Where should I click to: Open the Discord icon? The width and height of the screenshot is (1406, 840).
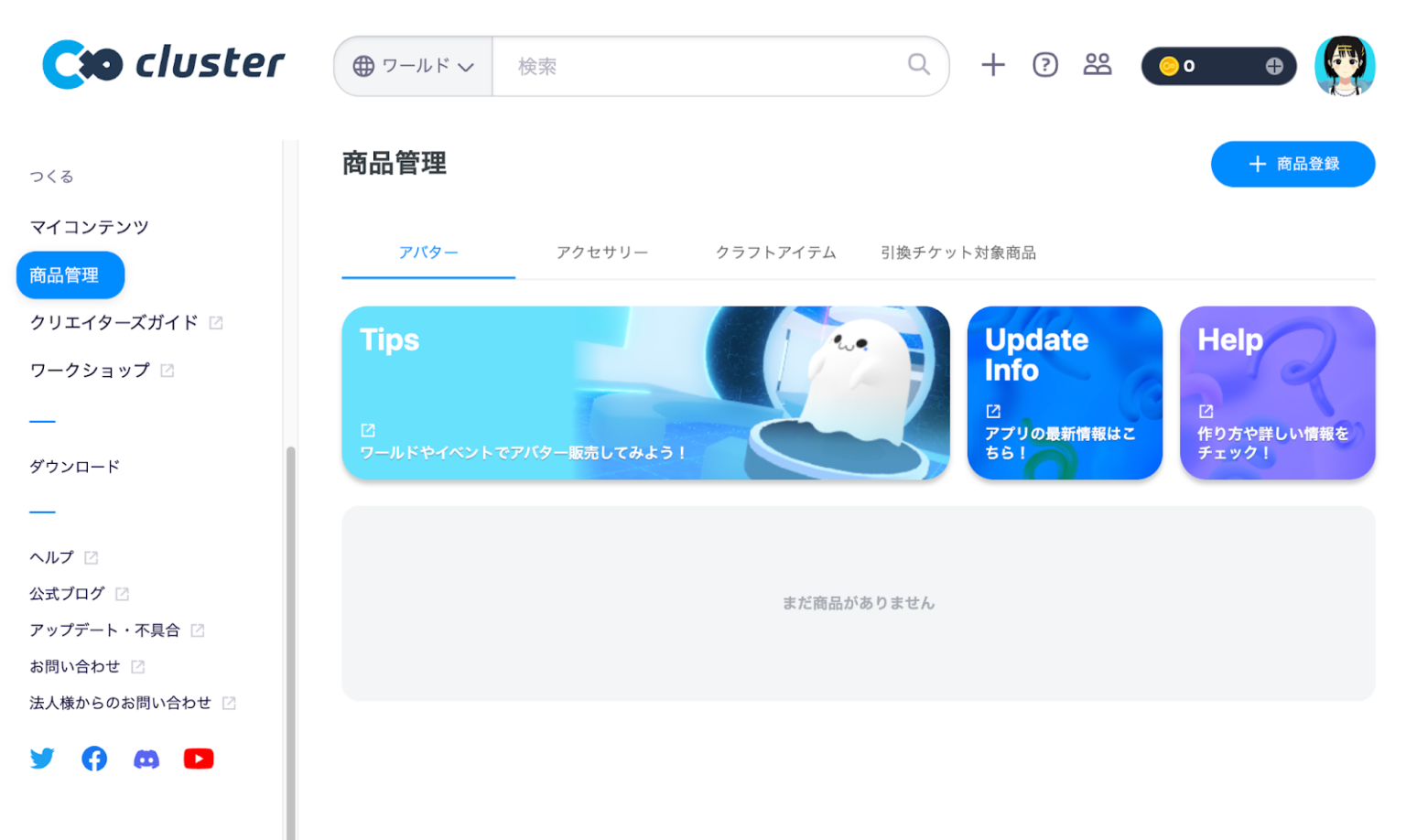[x=146, y=758]
